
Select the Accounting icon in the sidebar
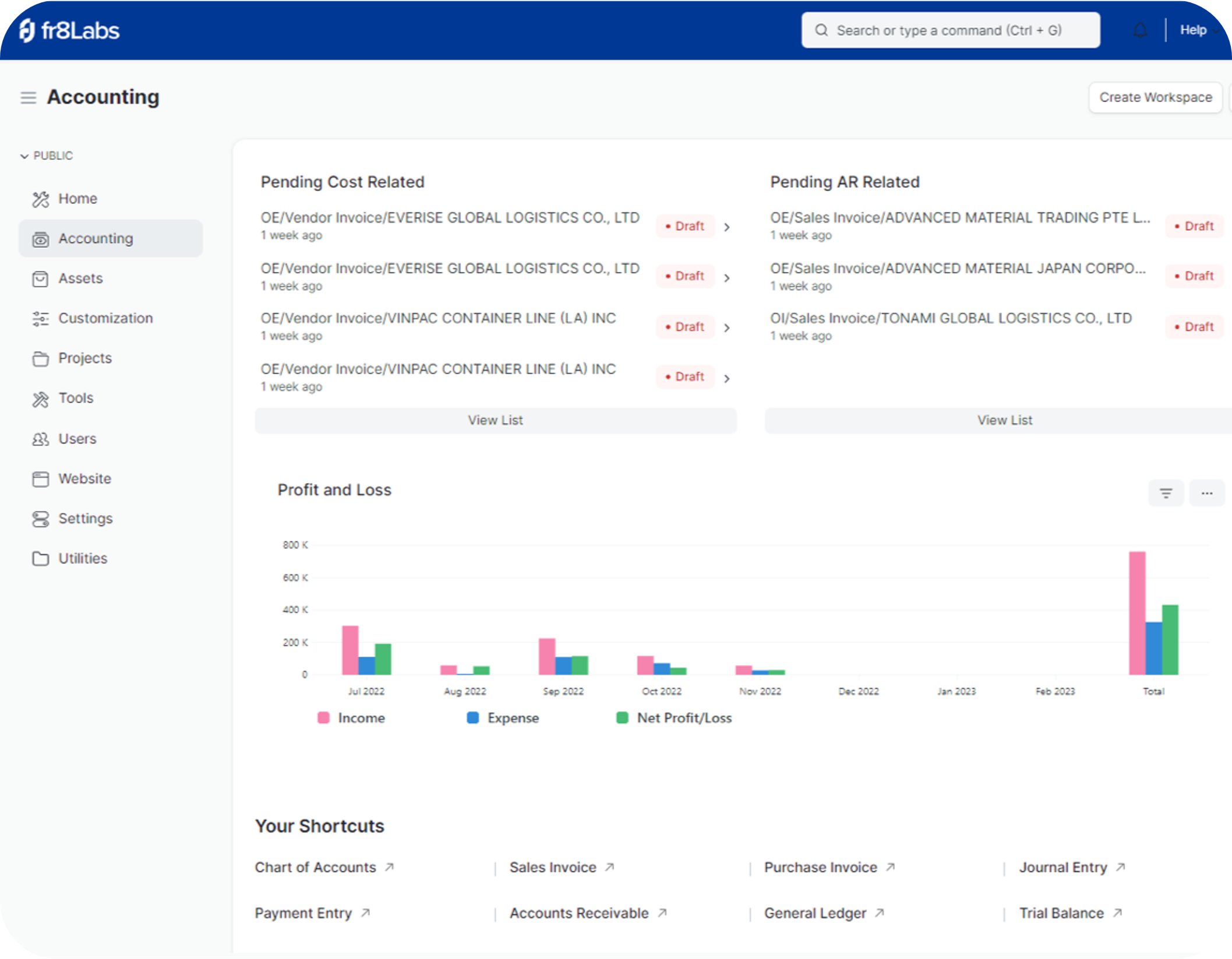(40, 239)
